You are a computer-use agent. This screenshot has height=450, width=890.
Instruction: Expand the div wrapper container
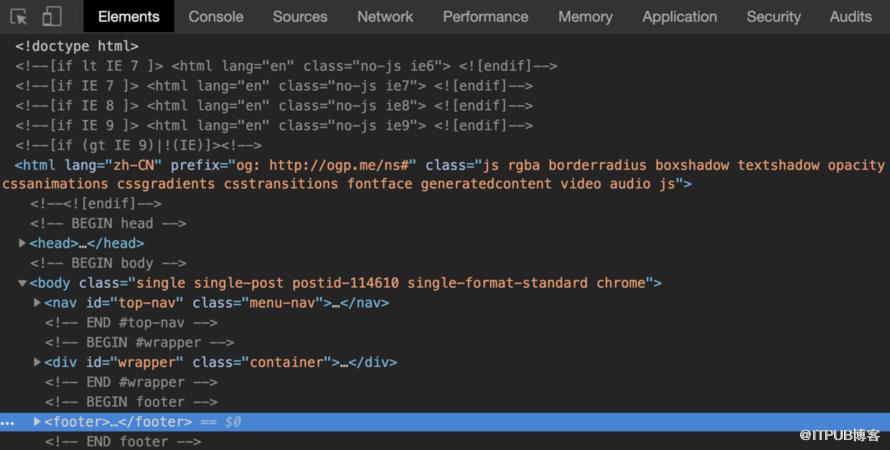pyautogui.click(x=37, y=362)
